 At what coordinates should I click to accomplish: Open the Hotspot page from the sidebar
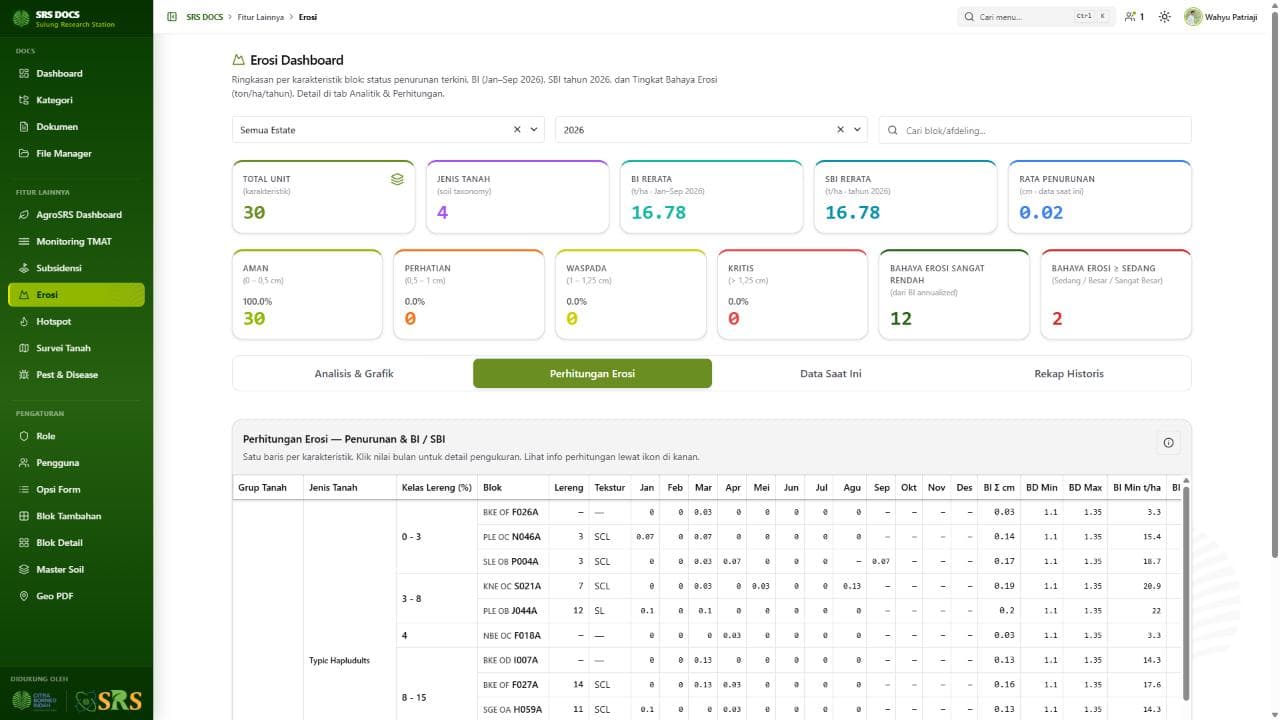pos(76,322)
